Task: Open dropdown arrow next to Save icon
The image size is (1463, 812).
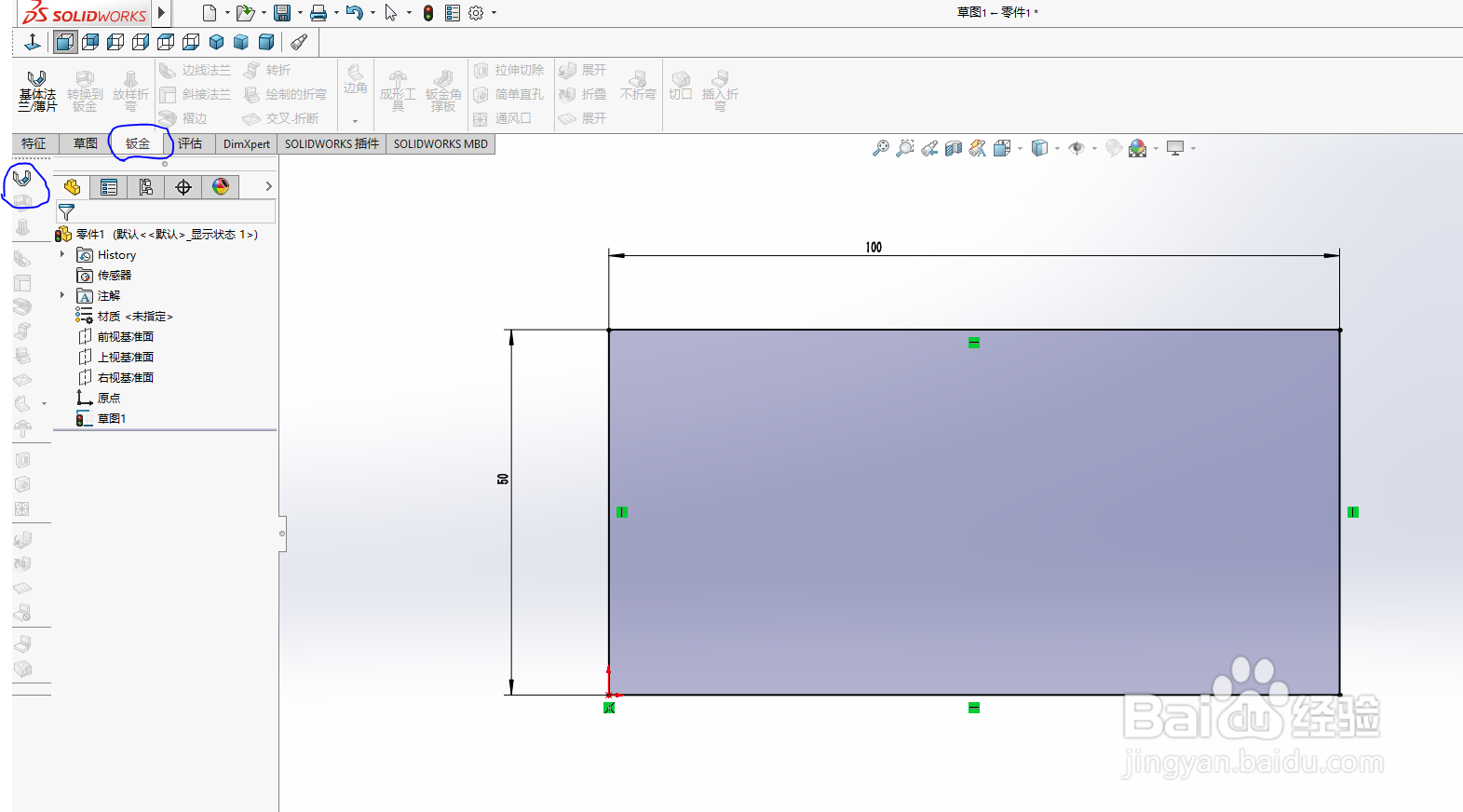Action: [x=300, y=13]
